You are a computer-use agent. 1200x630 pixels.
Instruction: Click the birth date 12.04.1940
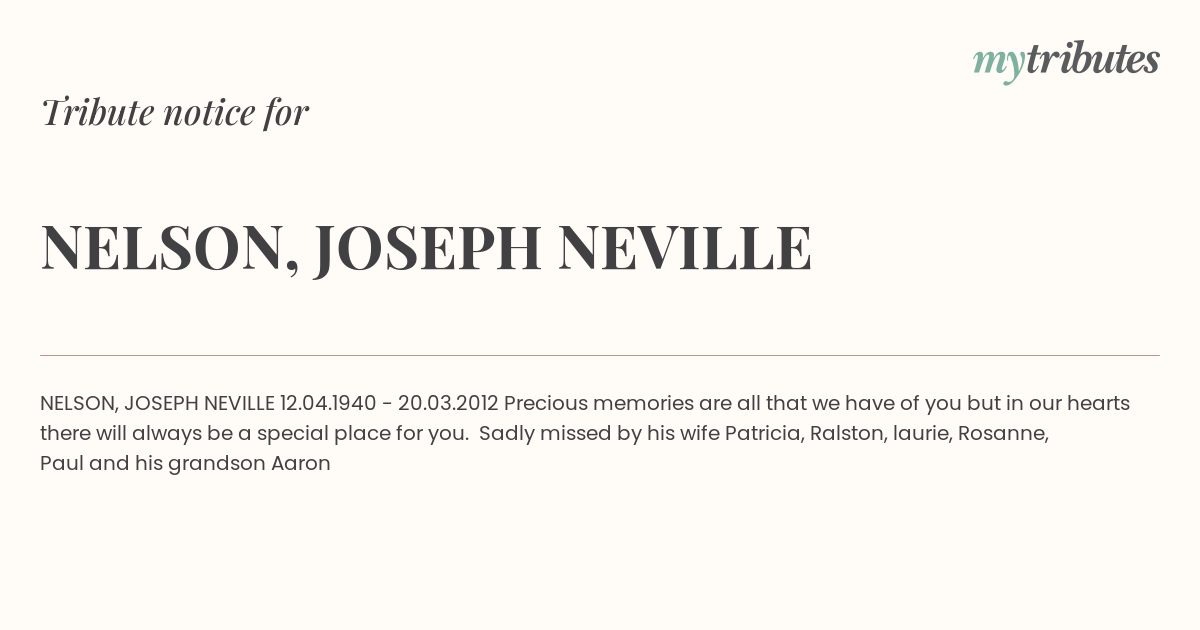328,404
